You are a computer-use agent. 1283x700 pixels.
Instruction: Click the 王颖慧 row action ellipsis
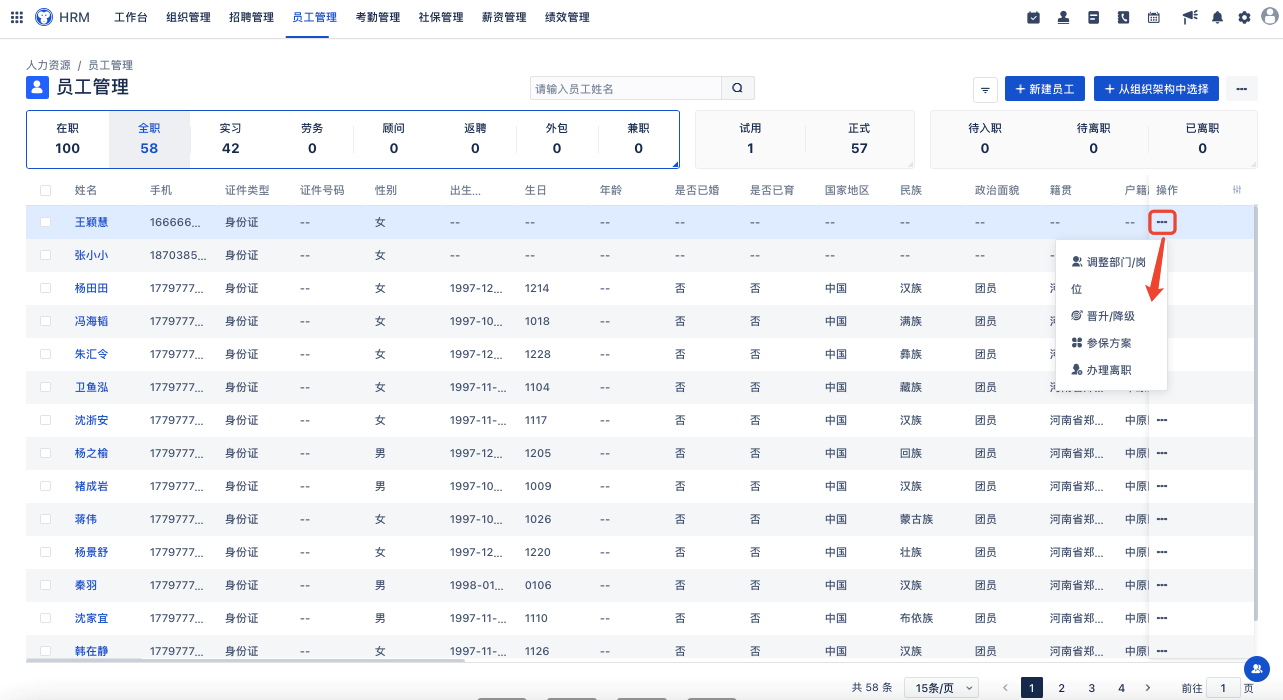tap(1162, 222)
